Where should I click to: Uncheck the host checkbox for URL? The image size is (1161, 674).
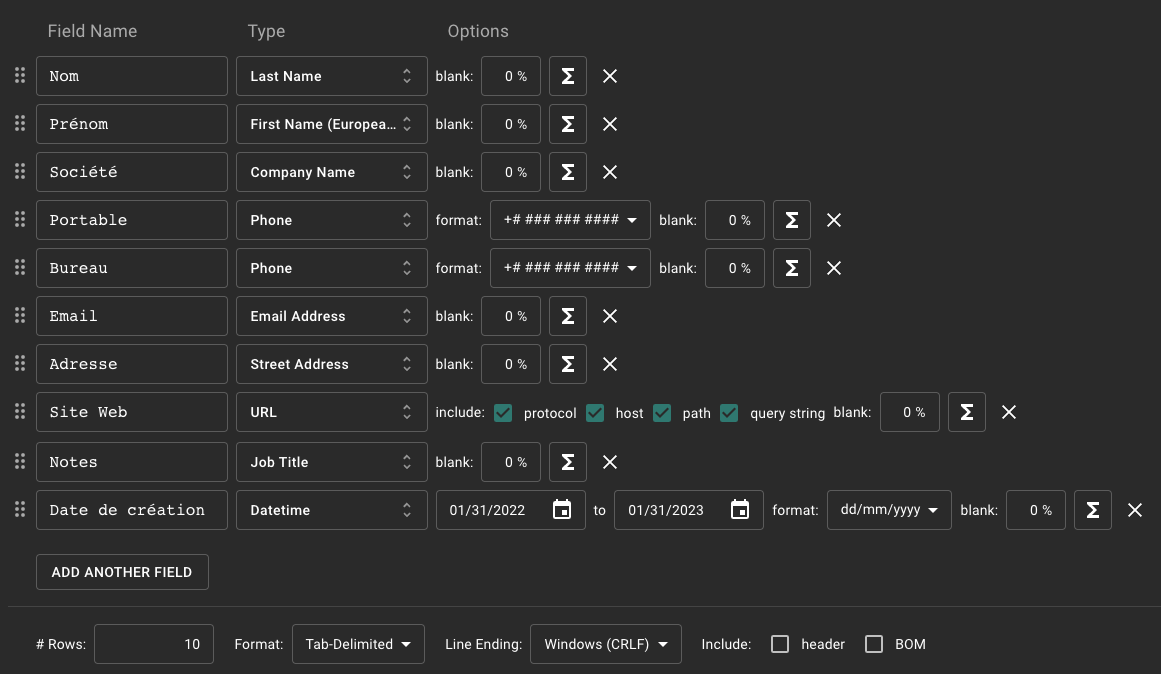point(595,413)
